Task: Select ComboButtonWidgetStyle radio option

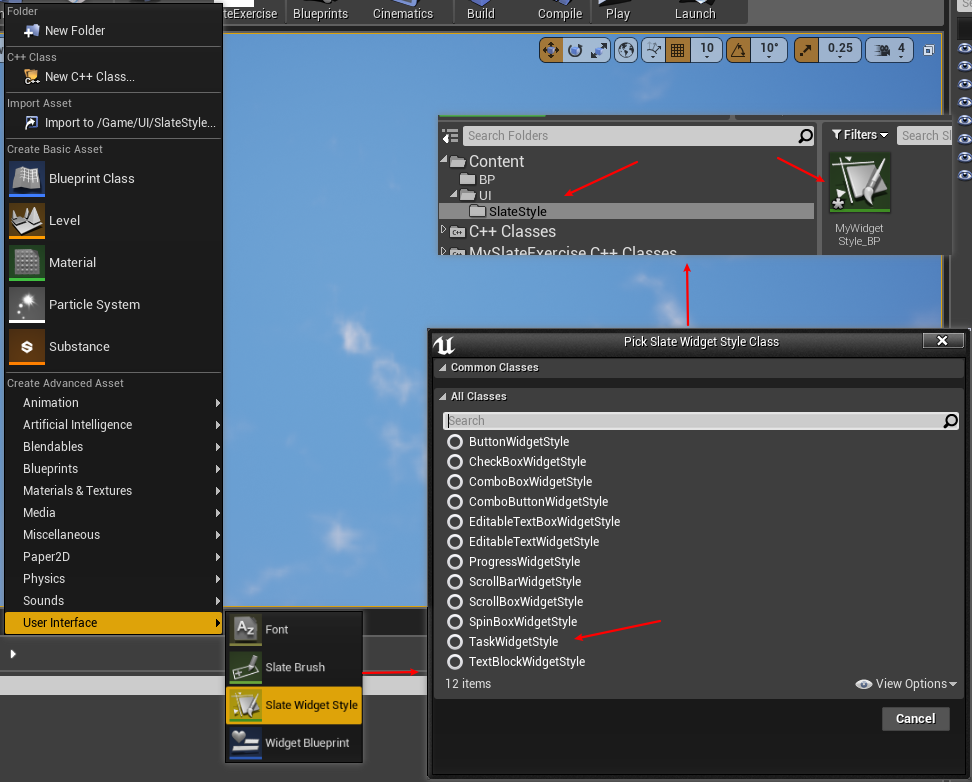Action: [455, 502]
